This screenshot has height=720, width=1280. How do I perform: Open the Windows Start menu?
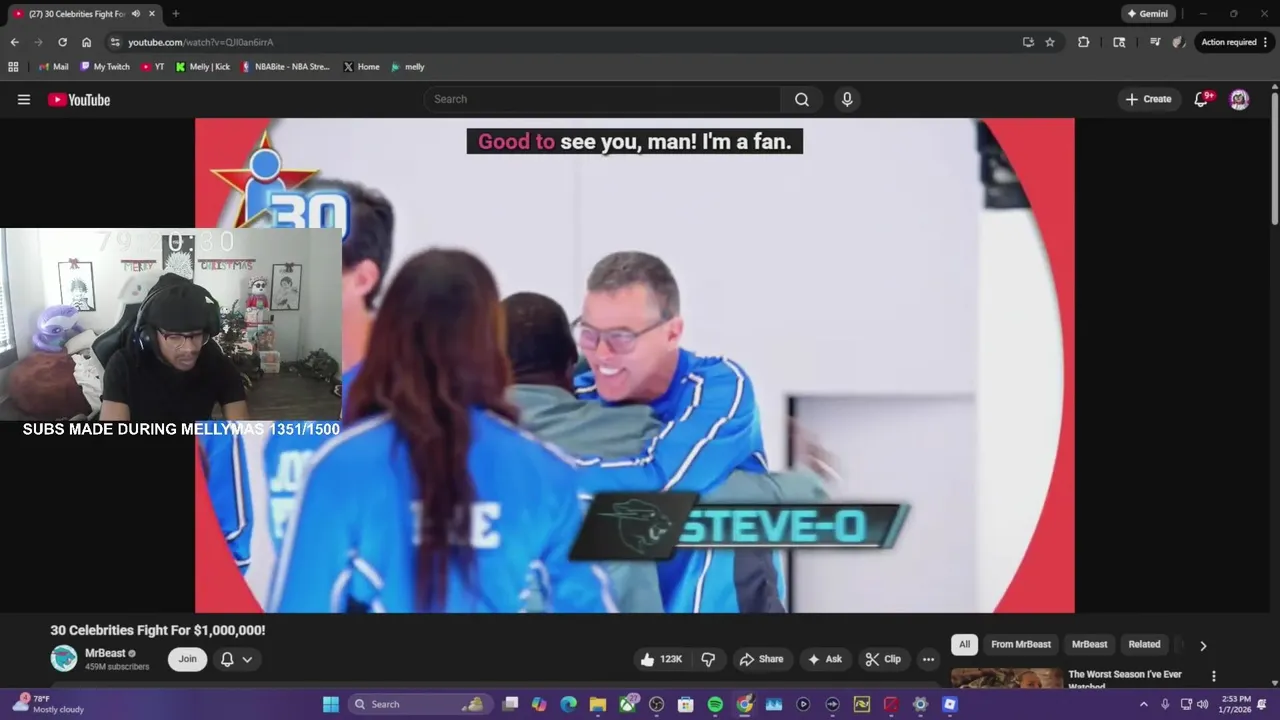point(331,704)
